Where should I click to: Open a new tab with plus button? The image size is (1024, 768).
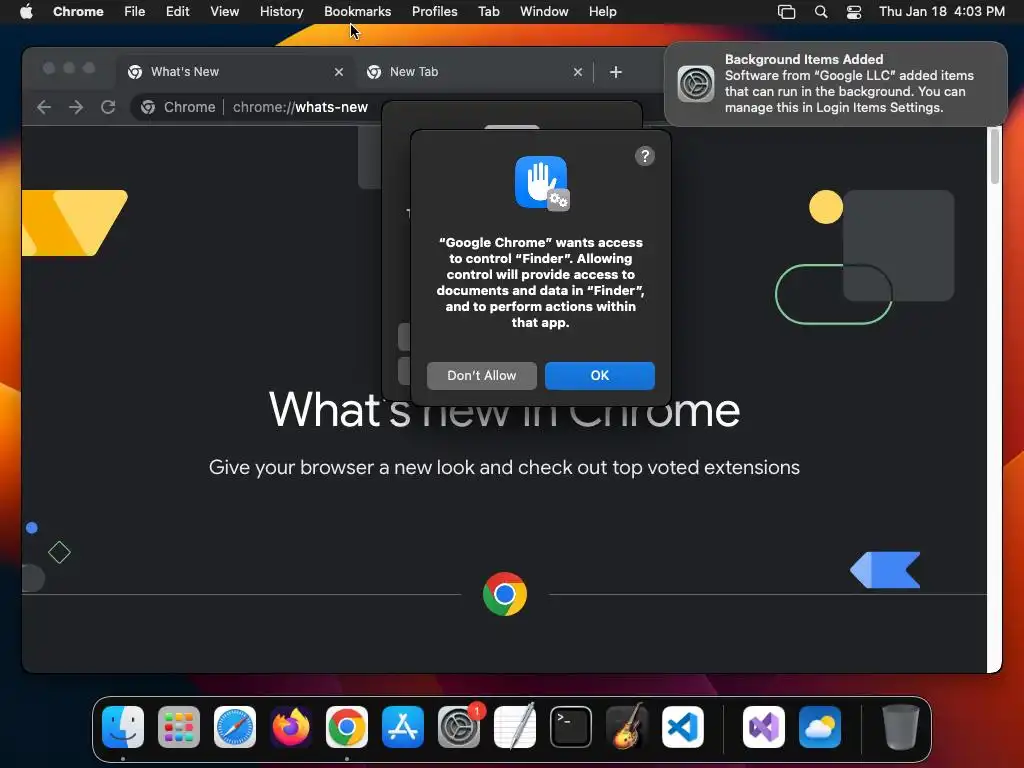[x=616, y=72]
